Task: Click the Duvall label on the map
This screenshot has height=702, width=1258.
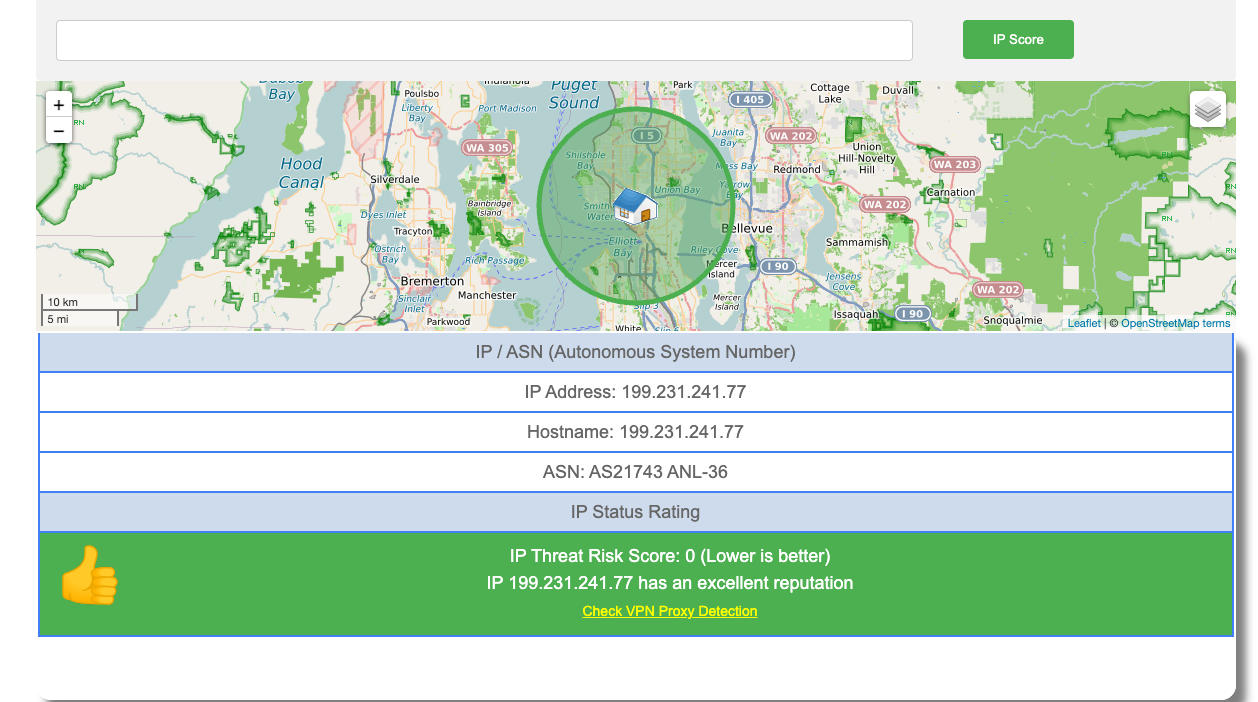Action: point(898,90)
